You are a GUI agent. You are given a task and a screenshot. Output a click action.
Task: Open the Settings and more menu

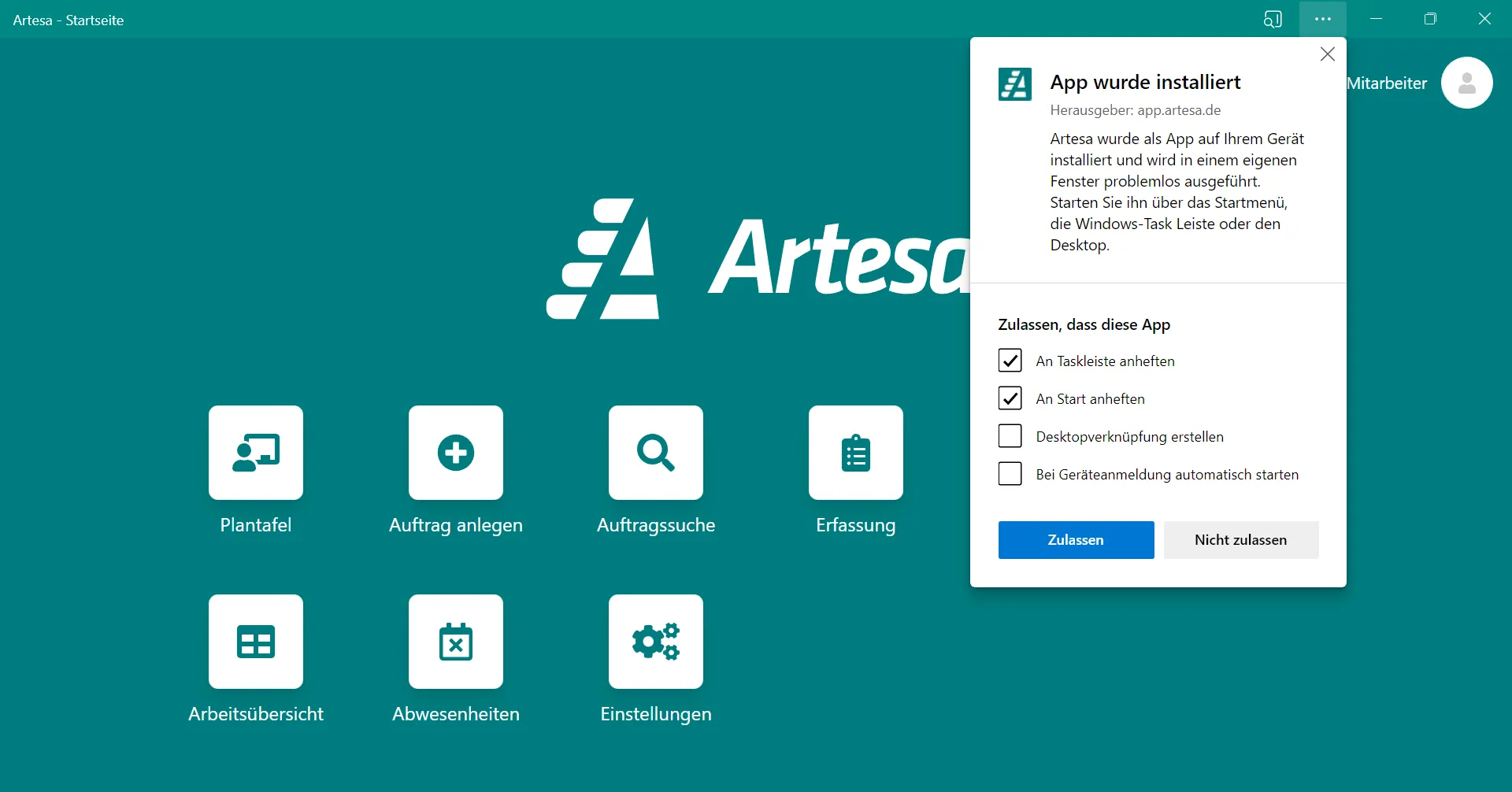pyautogui.click(x=1323, y=19)
